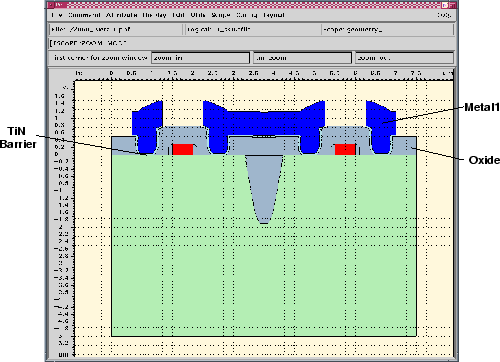Open the Help menu
Image resolution: width=500 pixels, height=362 pixels.
444,15
